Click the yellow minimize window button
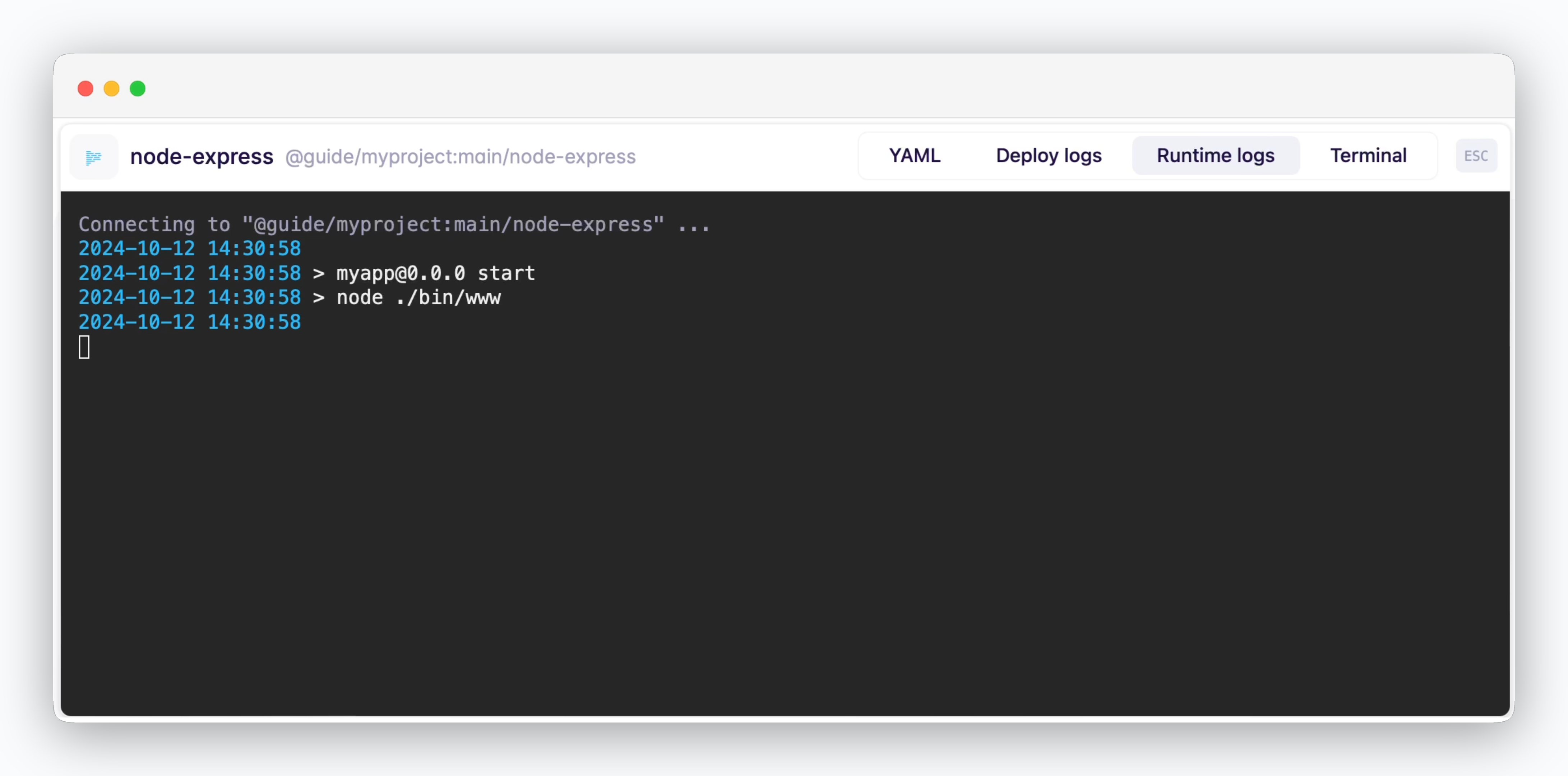Image resolution: width=1568 pixels, height=776 pixels. [111, 89]
